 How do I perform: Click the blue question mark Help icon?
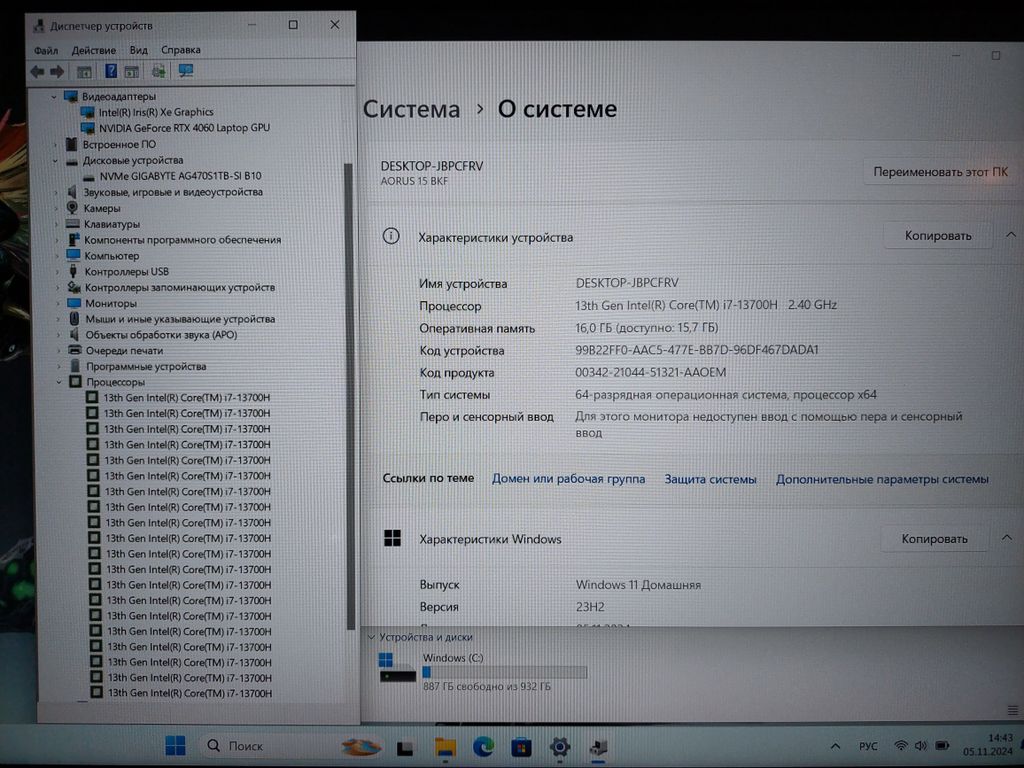(110, 71)
